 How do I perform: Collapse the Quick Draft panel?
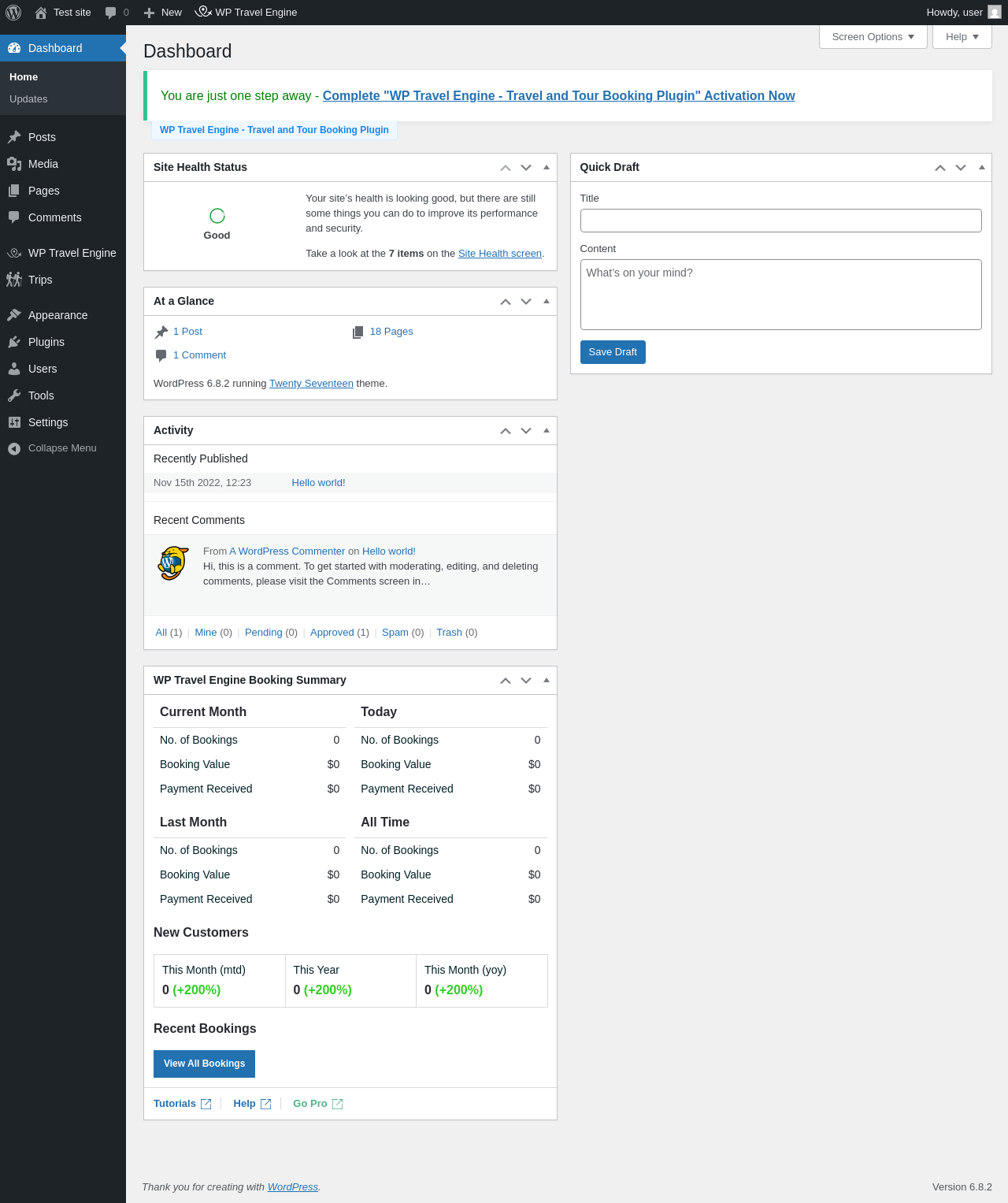click(x=981, y=167)
